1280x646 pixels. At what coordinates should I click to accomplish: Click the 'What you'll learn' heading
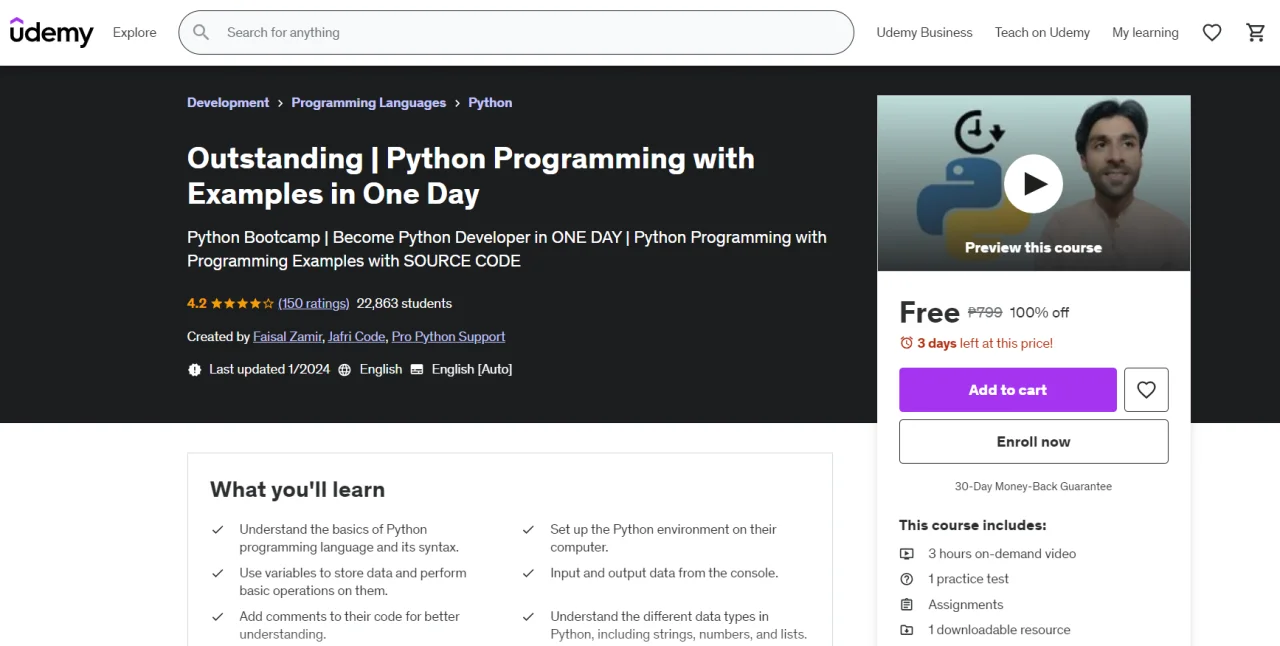point(297,490)
